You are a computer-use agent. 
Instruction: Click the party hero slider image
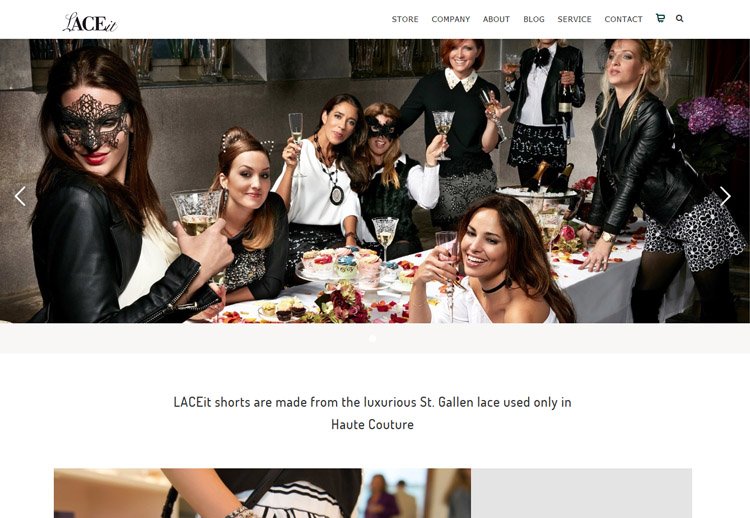(x=375, y=181)
